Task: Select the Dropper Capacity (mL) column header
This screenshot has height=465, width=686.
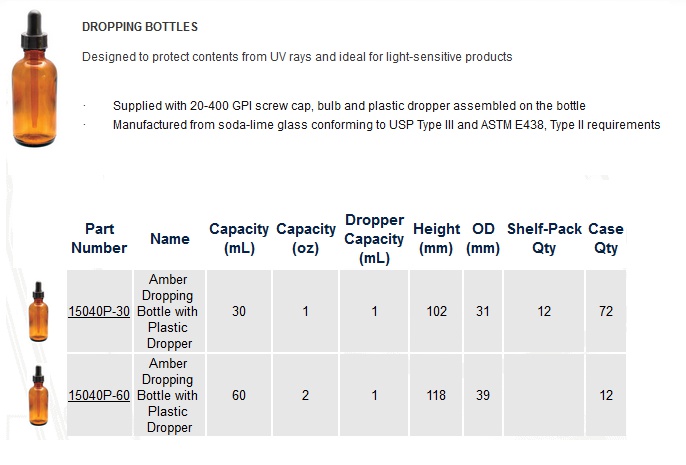Action: [374, 239]
